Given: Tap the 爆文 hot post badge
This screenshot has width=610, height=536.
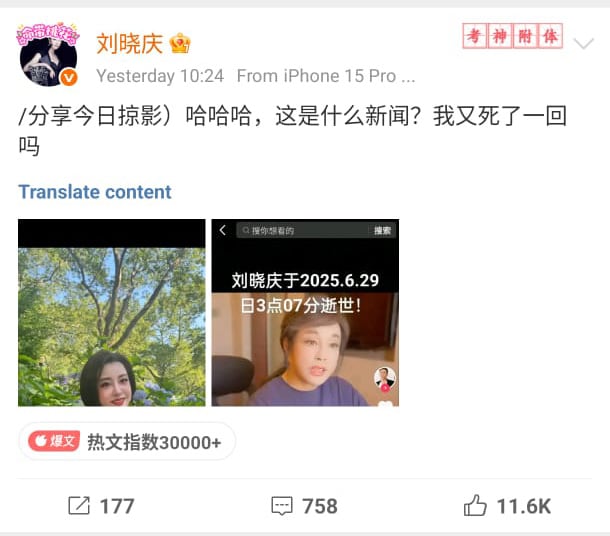Looking at the screenshot, I should [x=54, y=441].
